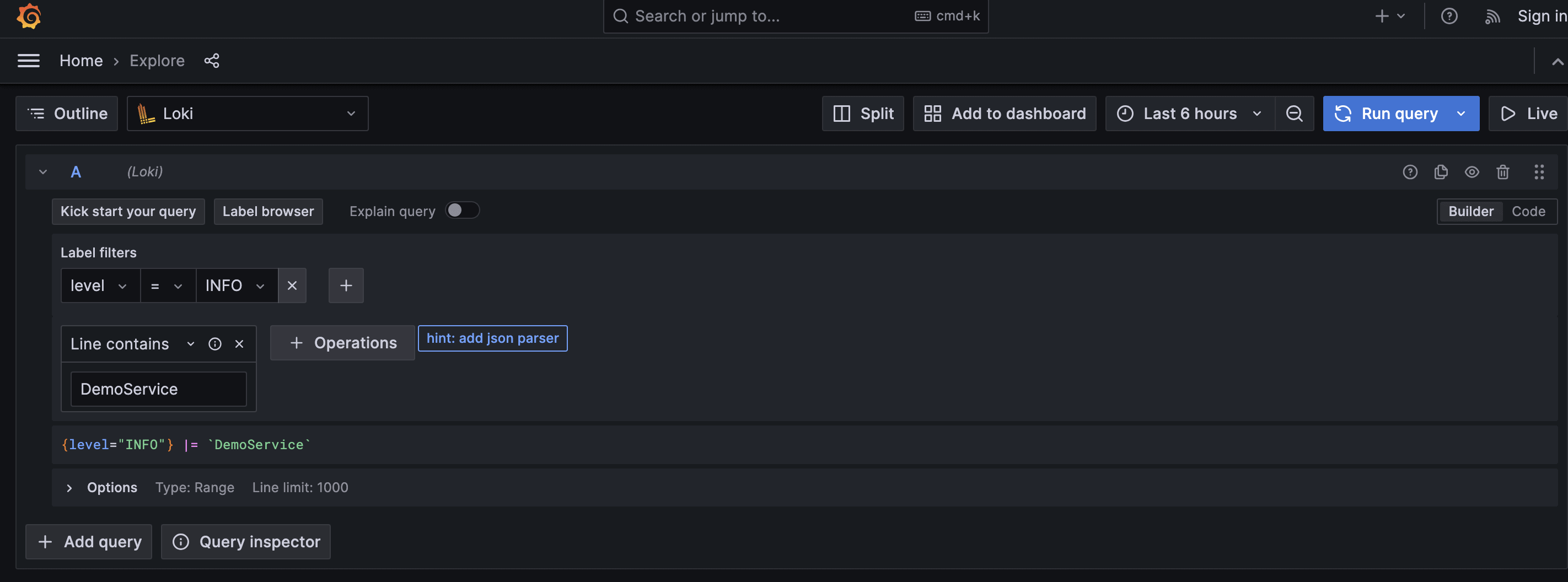Click the drag handle dots for query A

coord(1539,173)
